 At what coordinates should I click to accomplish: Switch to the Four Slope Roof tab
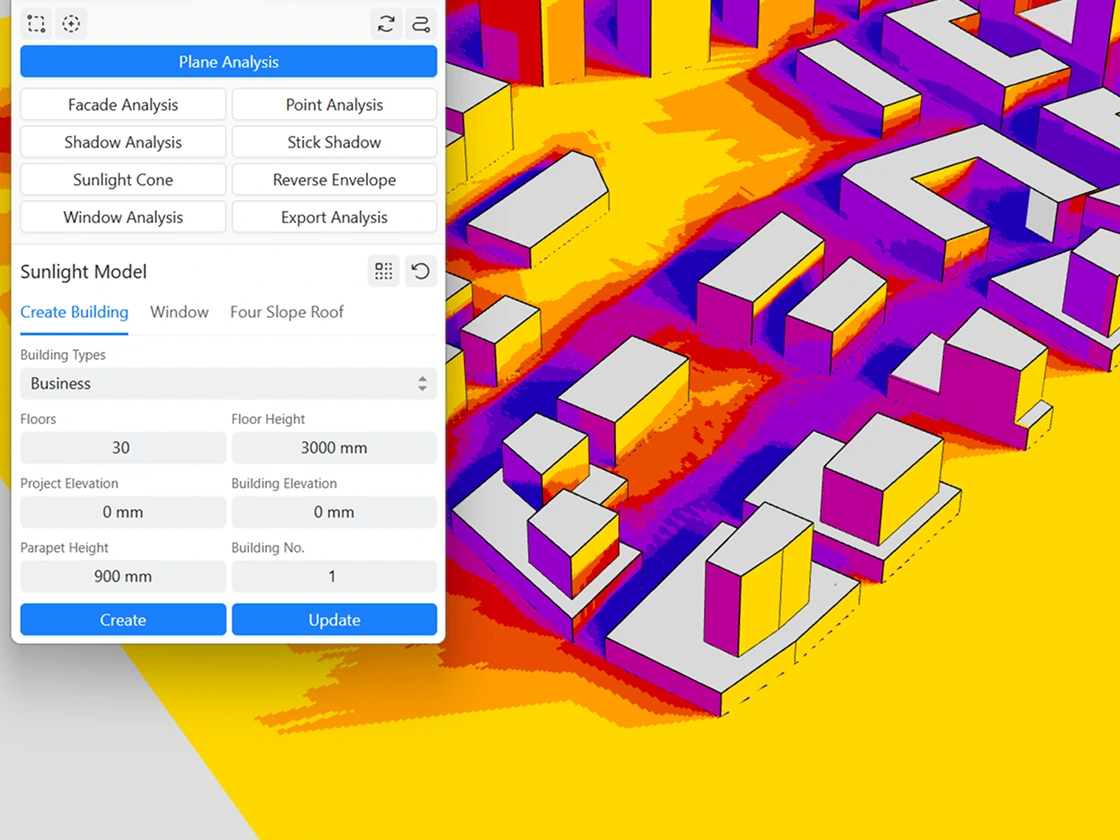[x=286, y=312]
